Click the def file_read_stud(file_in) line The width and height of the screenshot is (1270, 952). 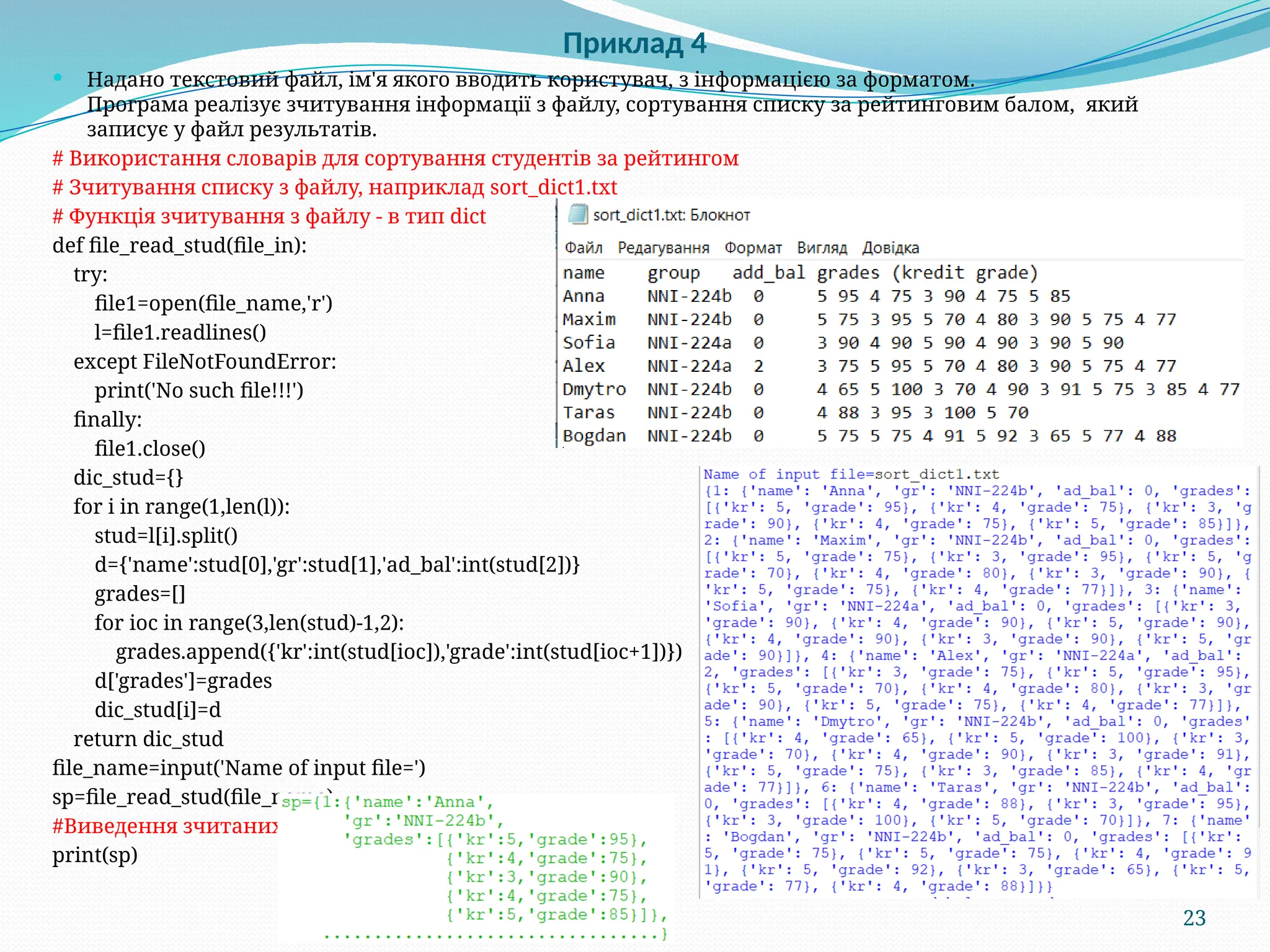[x=179, y=245]
